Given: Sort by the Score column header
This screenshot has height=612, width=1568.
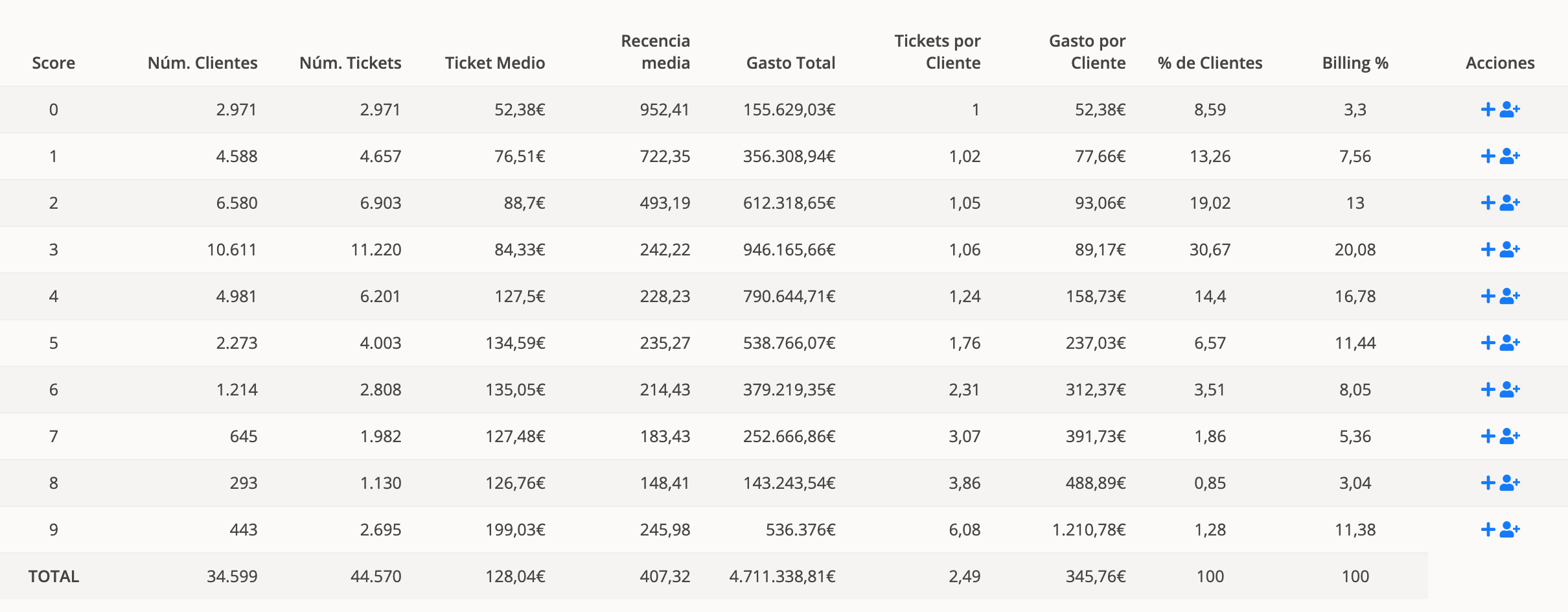Looking at the screenshot, I should click(53, 63).
